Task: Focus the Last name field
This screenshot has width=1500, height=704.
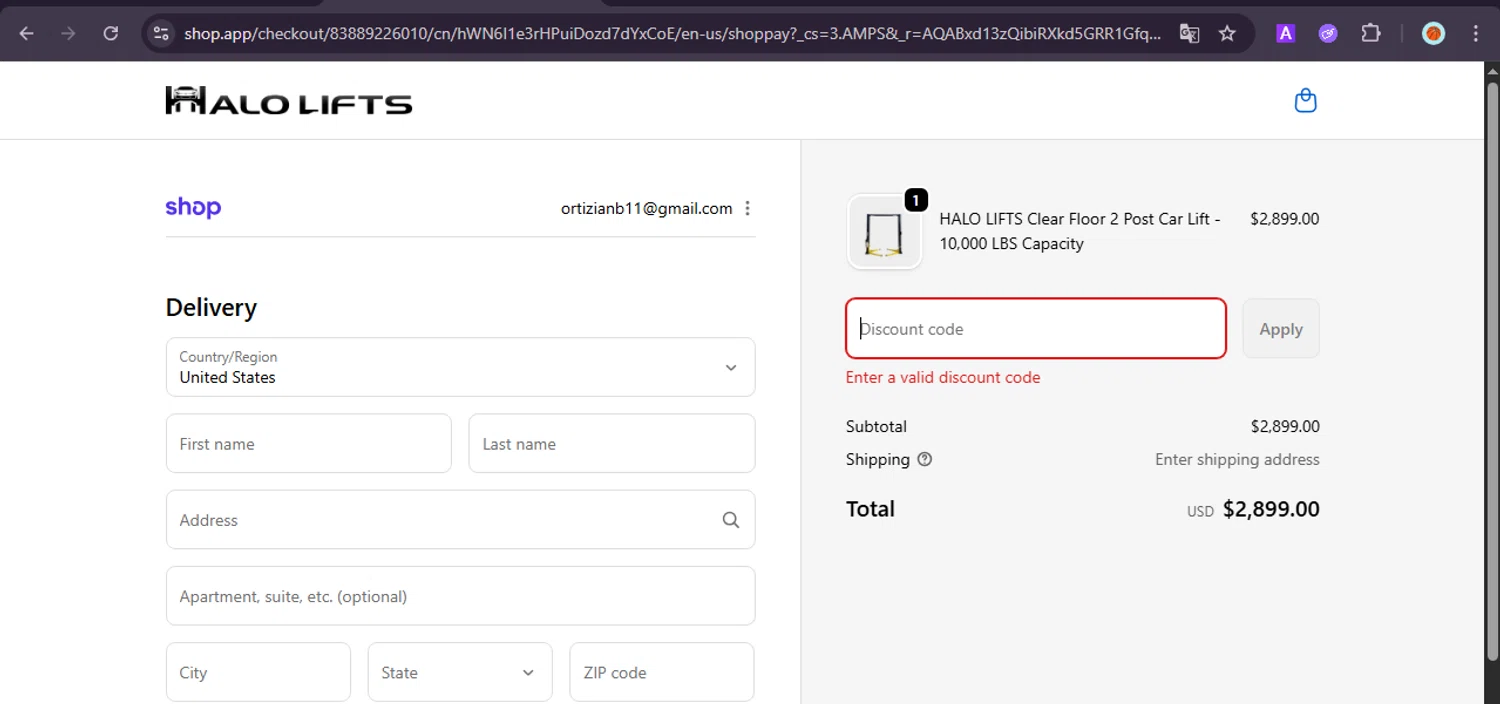Action: tap(611, 443)
